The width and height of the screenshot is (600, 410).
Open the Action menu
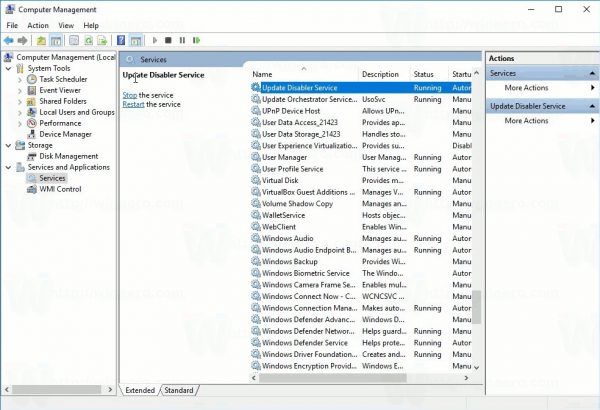coord(38,25)
